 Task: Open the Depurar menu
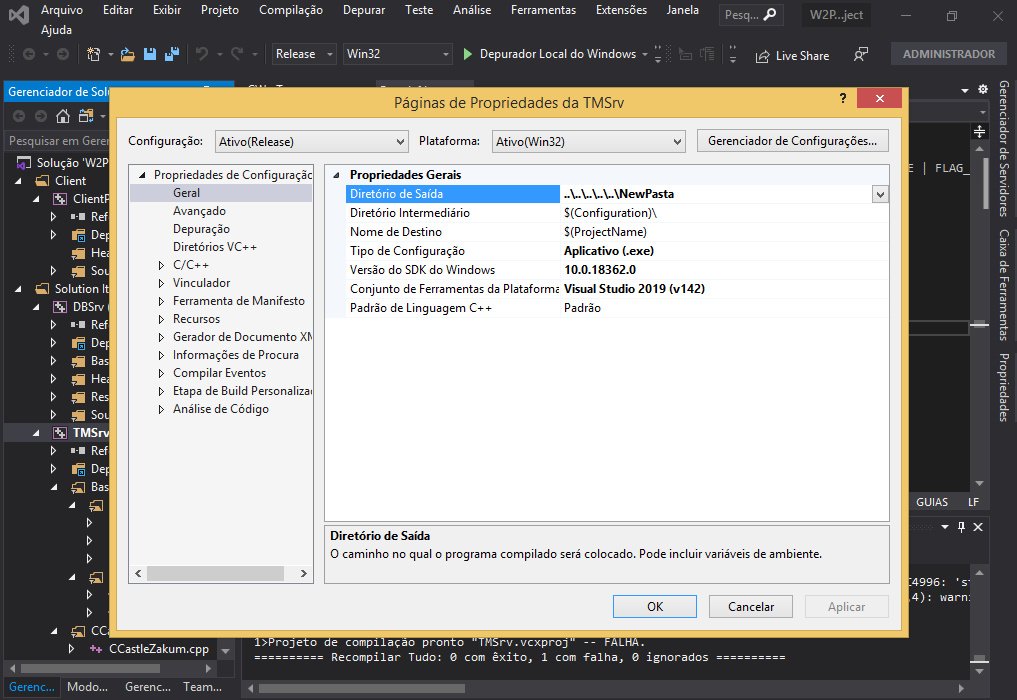tap(364, 10)
